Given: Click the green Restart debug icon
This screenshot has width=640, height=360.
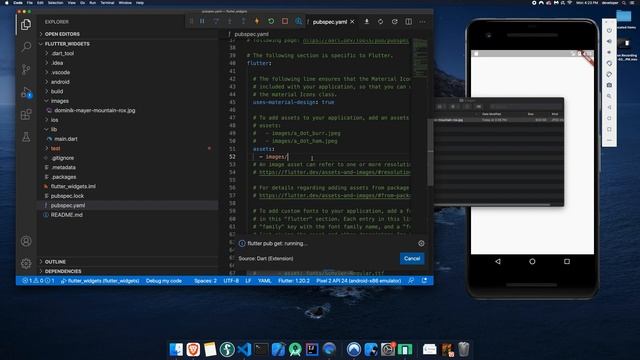Looking at the screenshot, I should pyautogui.click(x=271, y=21).
